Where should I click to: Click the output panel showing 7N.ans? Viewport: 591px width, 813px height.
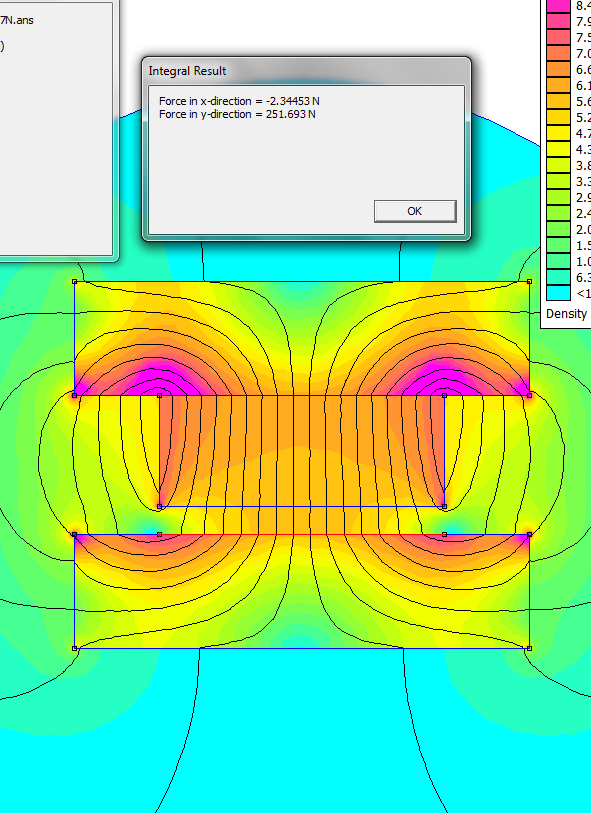56,130
